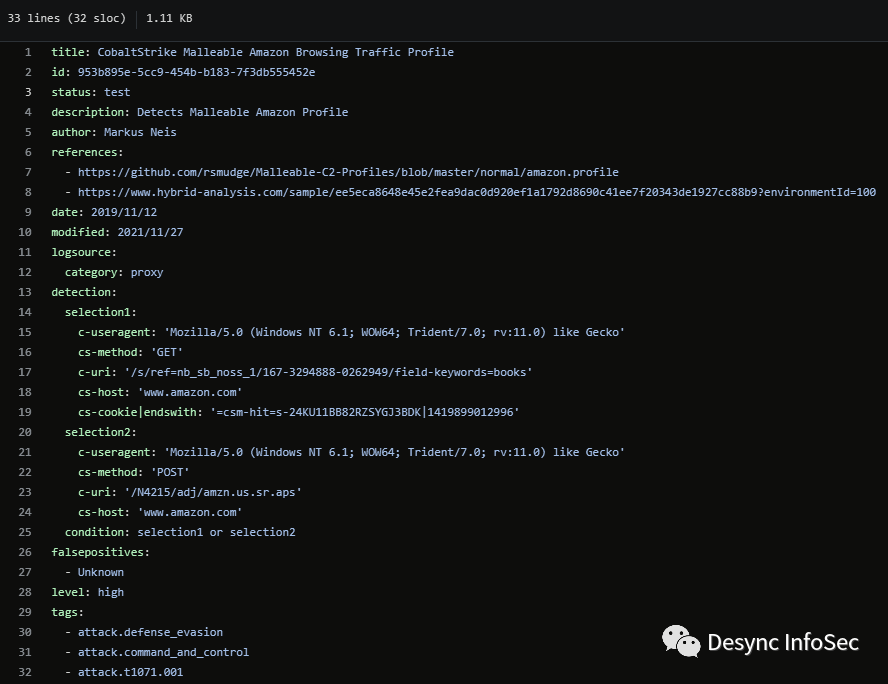Click the c-uri value ending 'field-keywords=books'
The width and height of the screenshot is (888, 684).
pyautogui.click(x=328, y=372)
